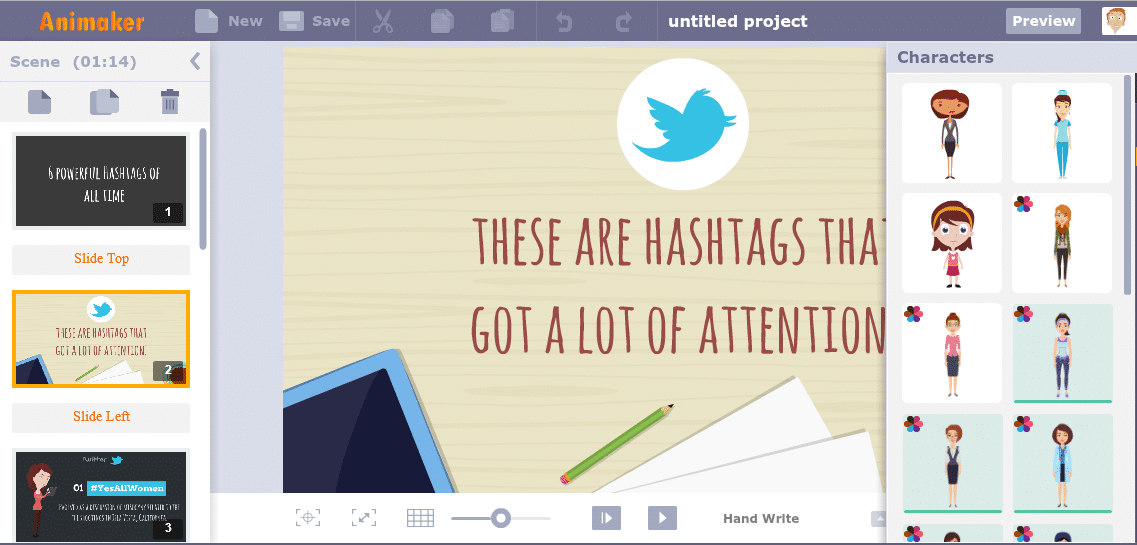
Task: Click the canvas zoom slider handle
Action: (x=501, y=518)
